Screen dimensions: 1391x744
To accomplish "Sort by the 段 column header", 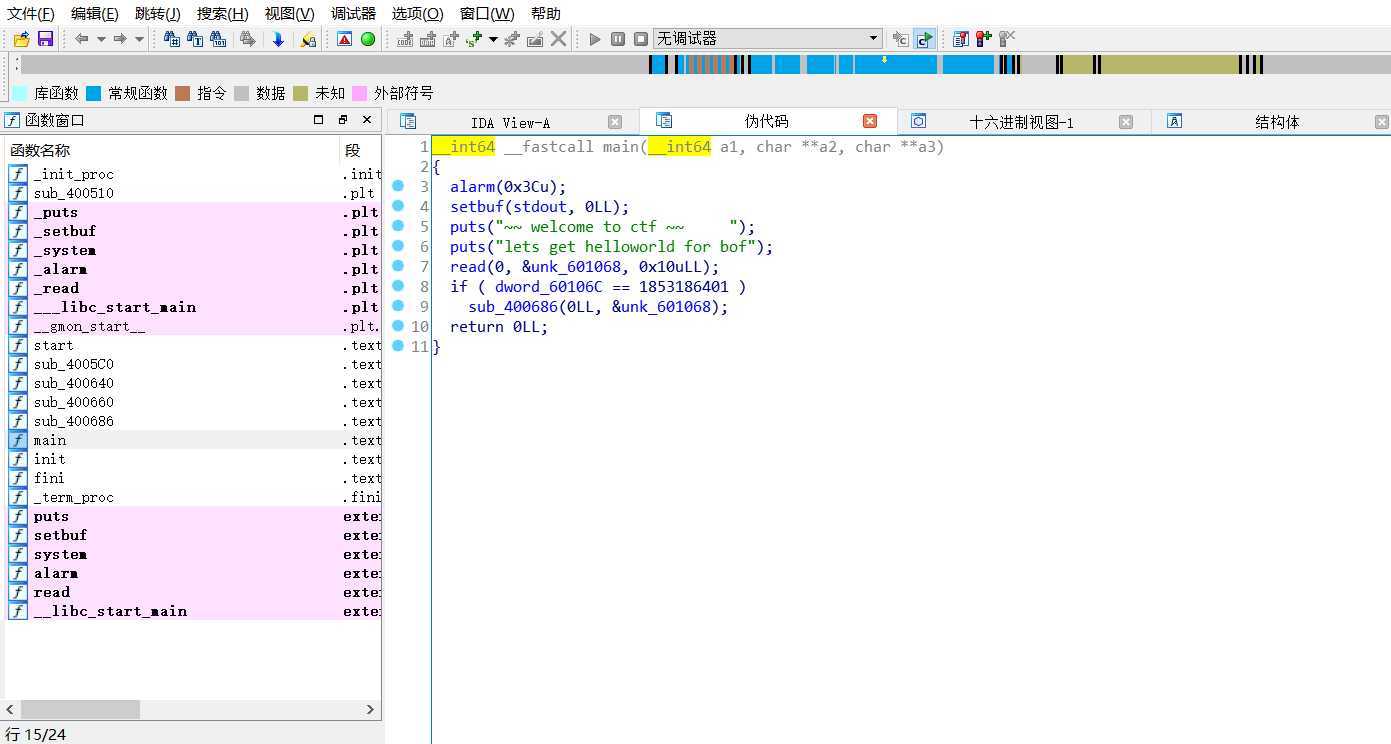I will point(360,150).
